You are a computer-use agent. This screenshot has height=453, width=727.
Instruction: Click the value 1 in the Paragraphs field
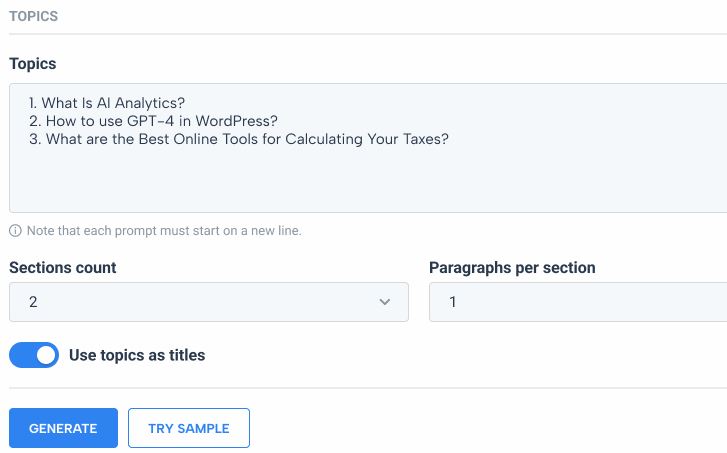click(x=453, y=302)
